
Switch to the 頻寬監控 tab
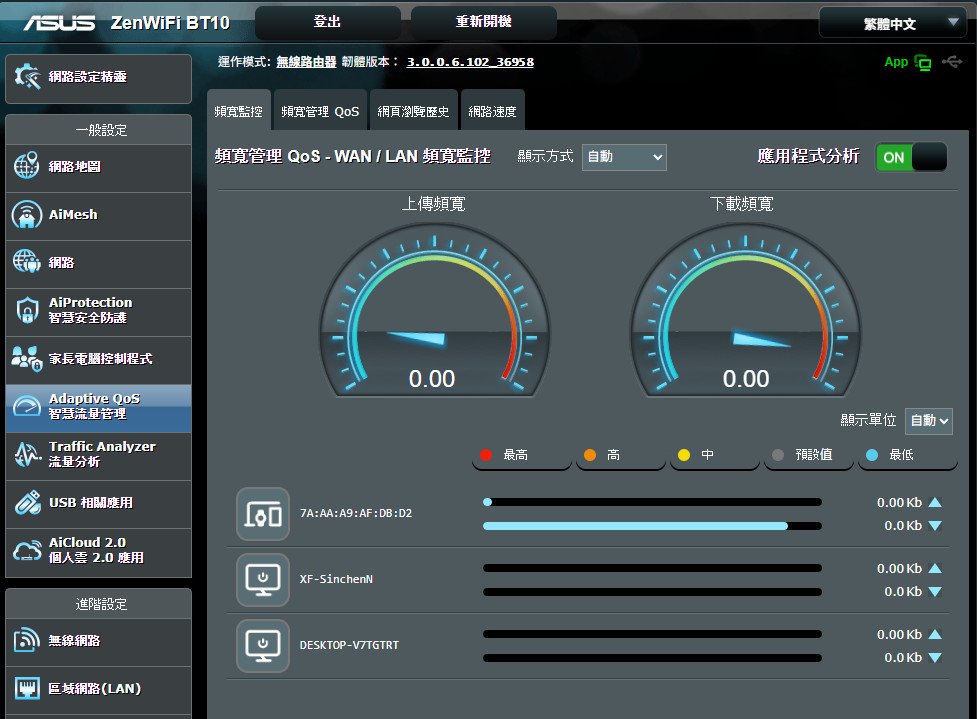[239, 111]
